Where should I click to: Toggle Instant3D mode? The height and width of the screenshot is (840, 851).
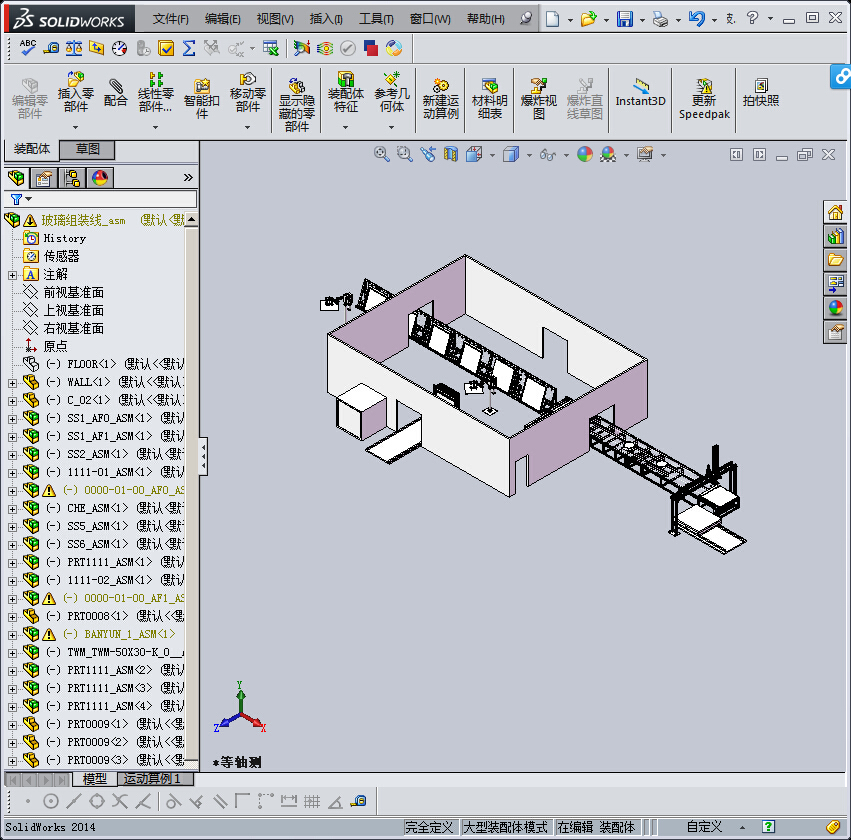(x=640, y=92)
